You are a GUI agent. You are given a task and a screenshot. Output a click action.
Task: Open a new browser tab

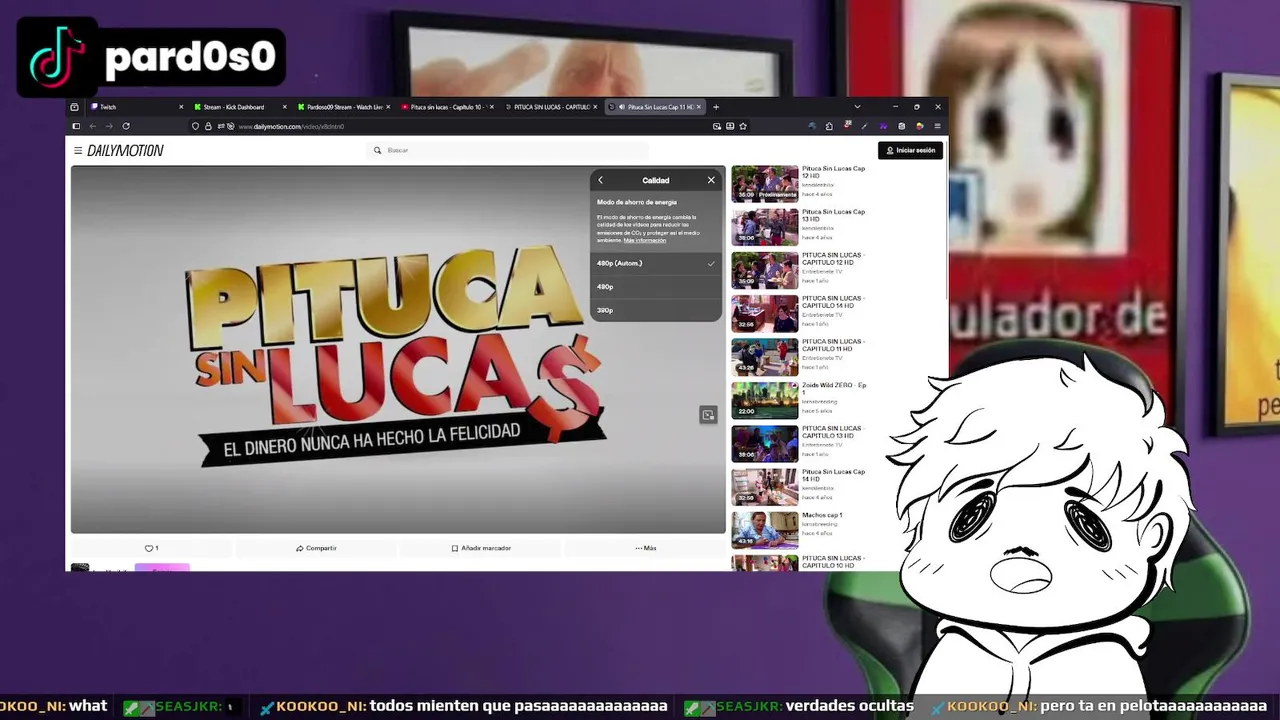pyautogui.click(x=716, y=107)
